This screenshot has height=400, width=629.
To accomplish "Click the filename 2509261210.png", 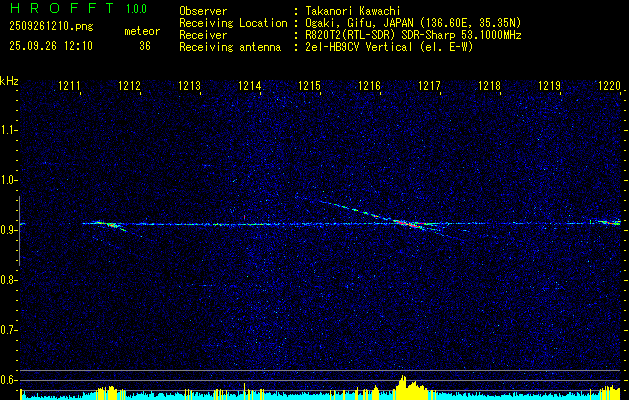I will 51,27.
